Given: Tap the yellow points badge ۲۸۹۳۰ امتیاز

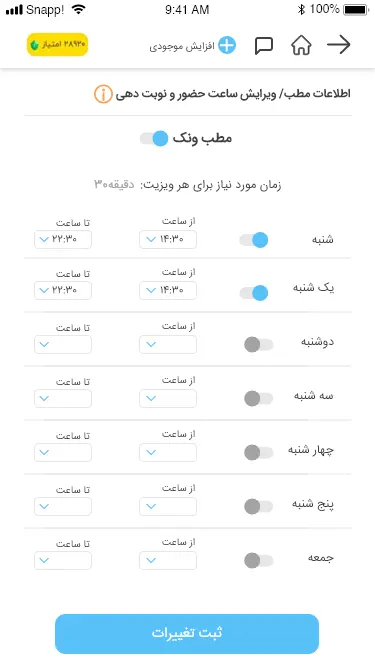Looking at the screenshot, I should pyautogui.click(x=57, y=45).
